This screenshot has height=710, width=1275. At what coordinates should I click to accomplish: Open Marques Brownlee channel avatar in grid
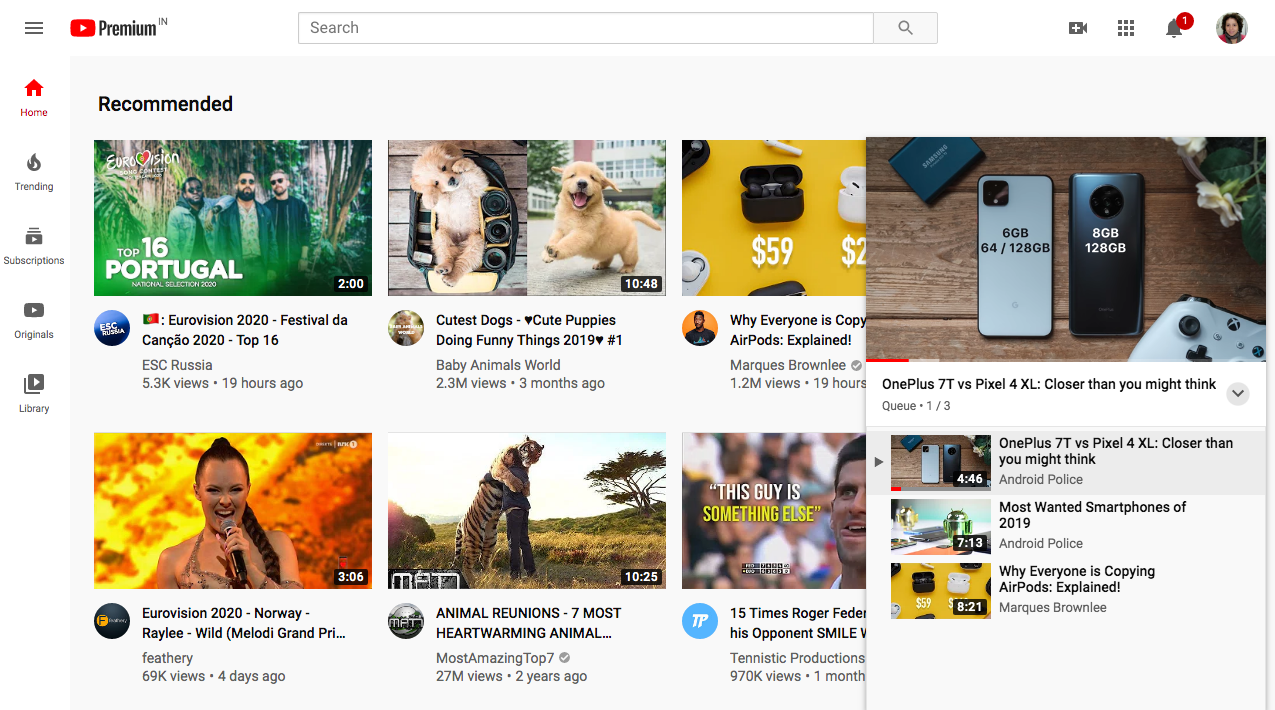coord(700,328)
